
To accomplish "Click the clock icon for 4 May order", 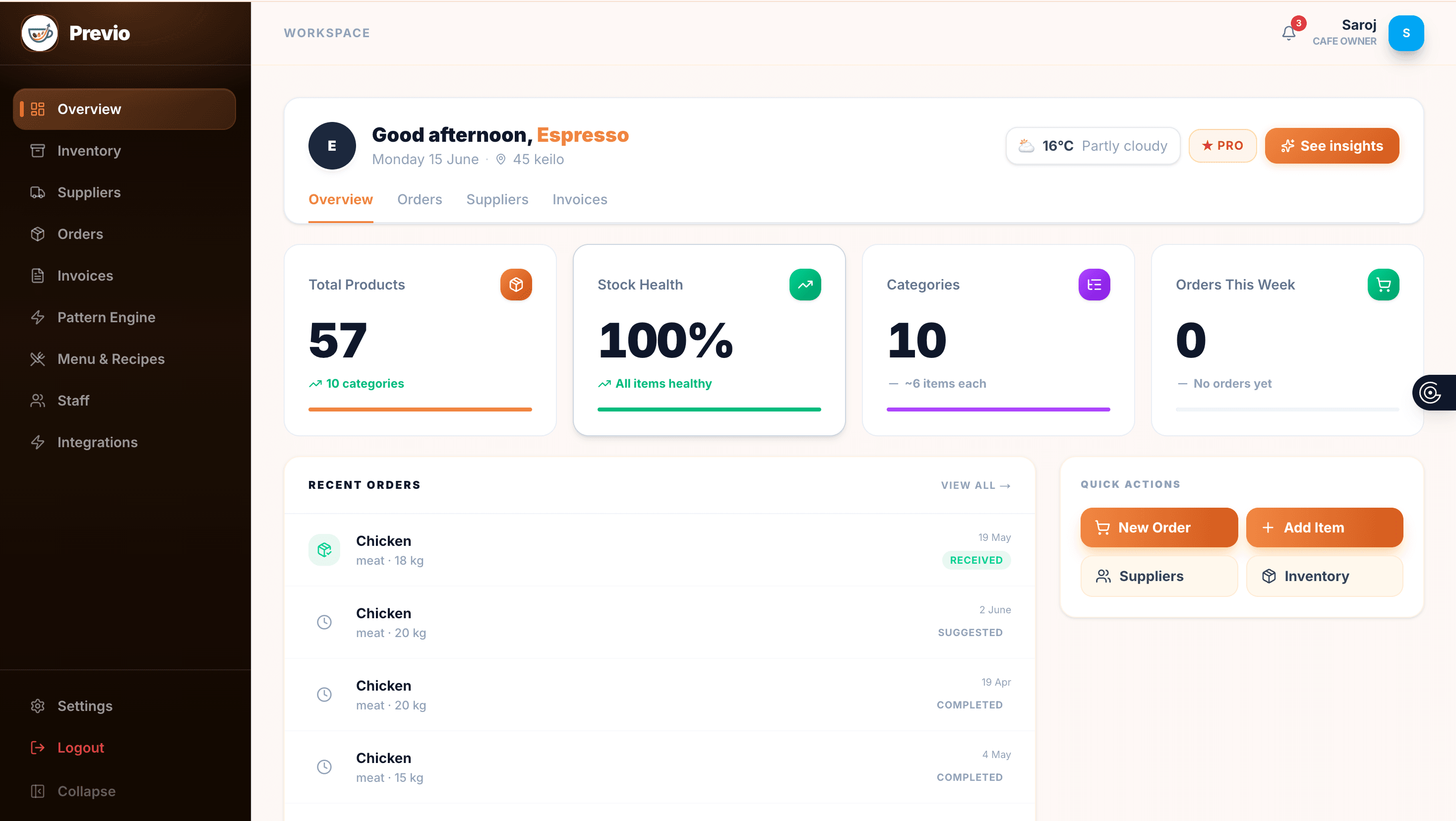I will [x=324, y=767].
